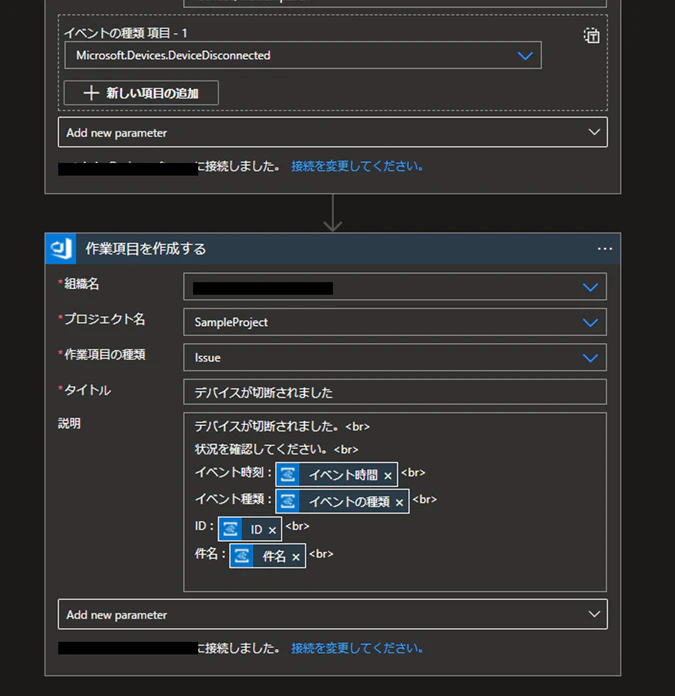
Task: Click the arrow connector to insert a step
Action: [332, 213]
